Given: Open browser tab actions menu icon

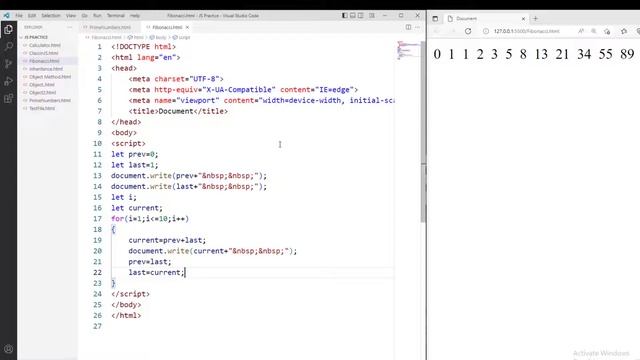Looking at the screenshot, I should pos(435,18).
